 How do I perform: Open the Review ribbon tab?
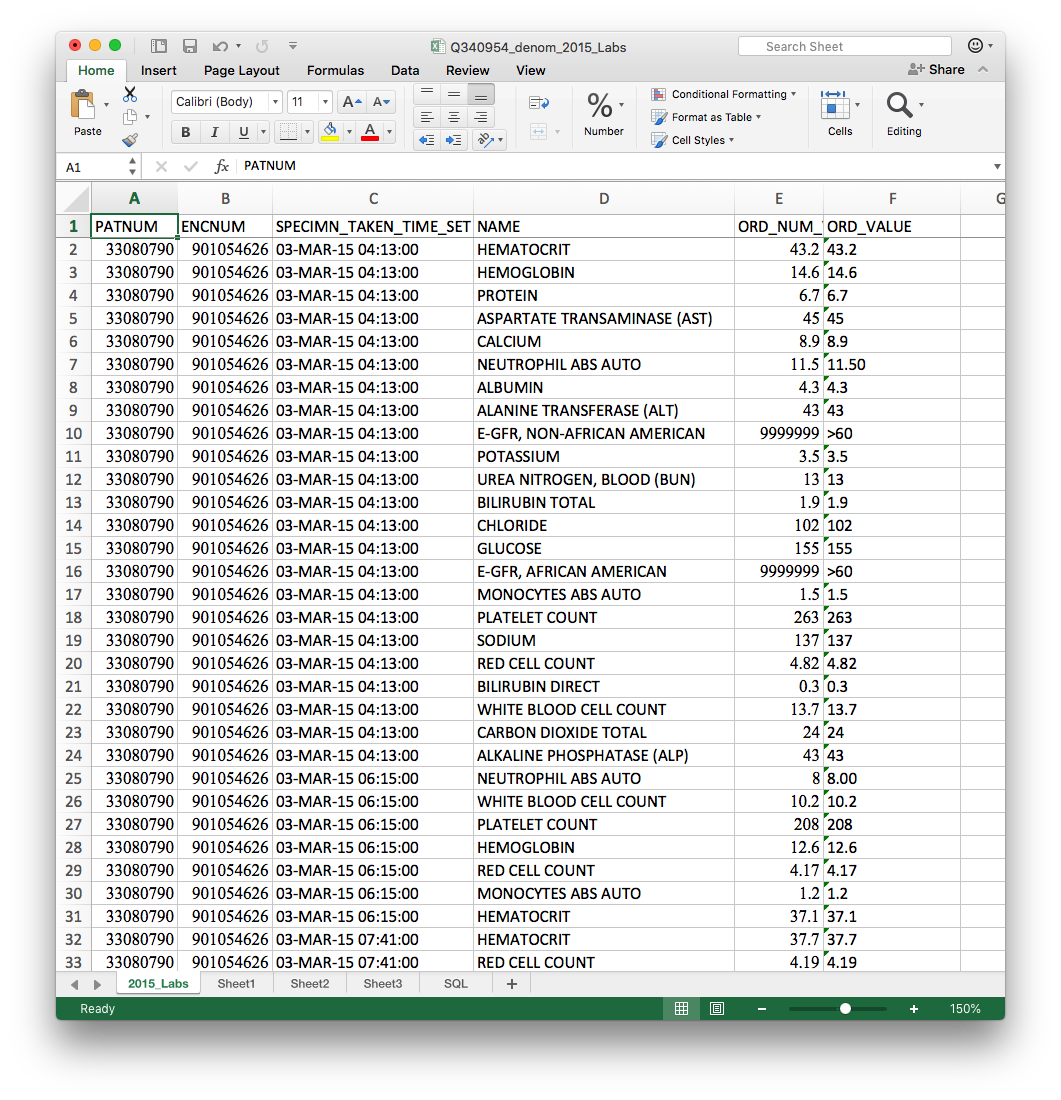[467, 70]
